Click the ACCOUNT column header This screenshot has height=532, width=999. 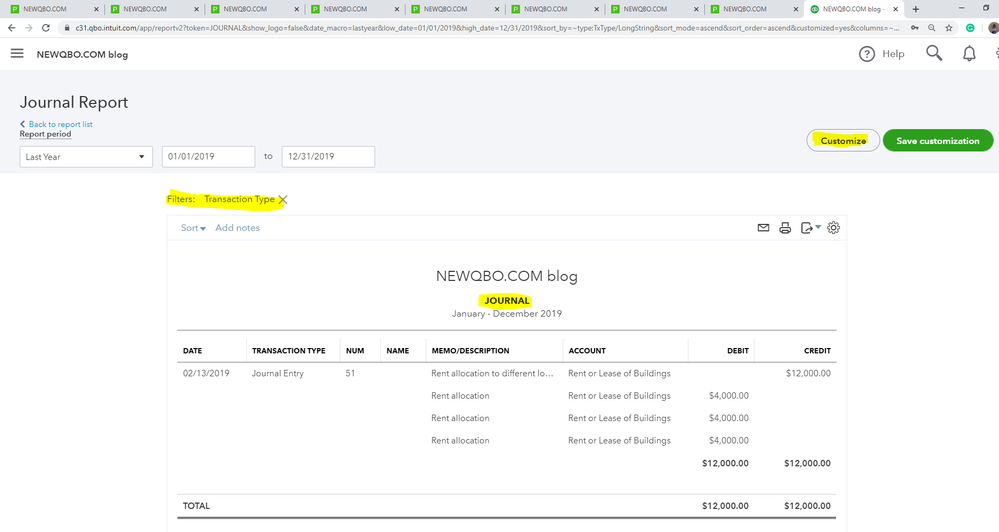point(587,350)
